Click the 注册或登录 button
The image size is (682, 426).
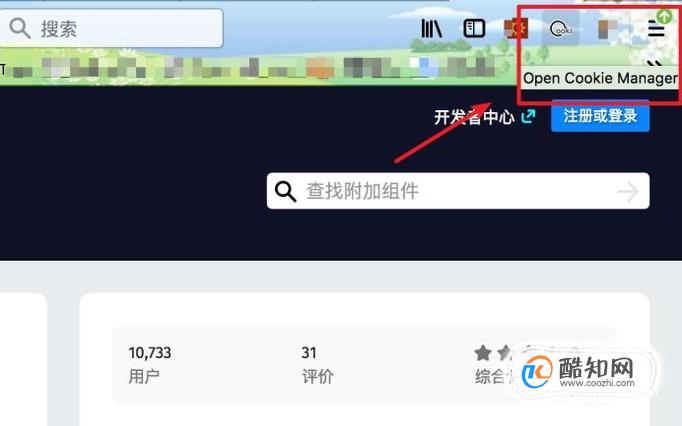600,116
